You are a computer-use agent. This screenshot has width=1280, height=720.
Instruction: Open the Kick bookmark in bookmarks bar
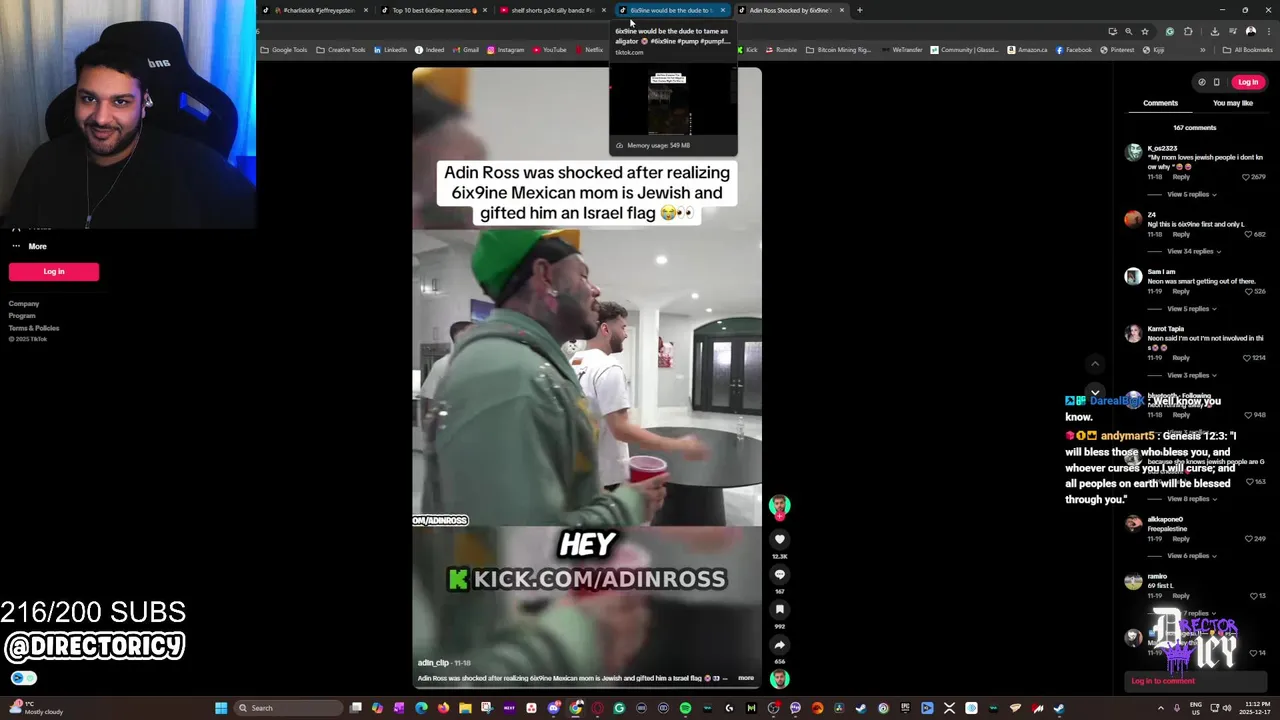747,50
